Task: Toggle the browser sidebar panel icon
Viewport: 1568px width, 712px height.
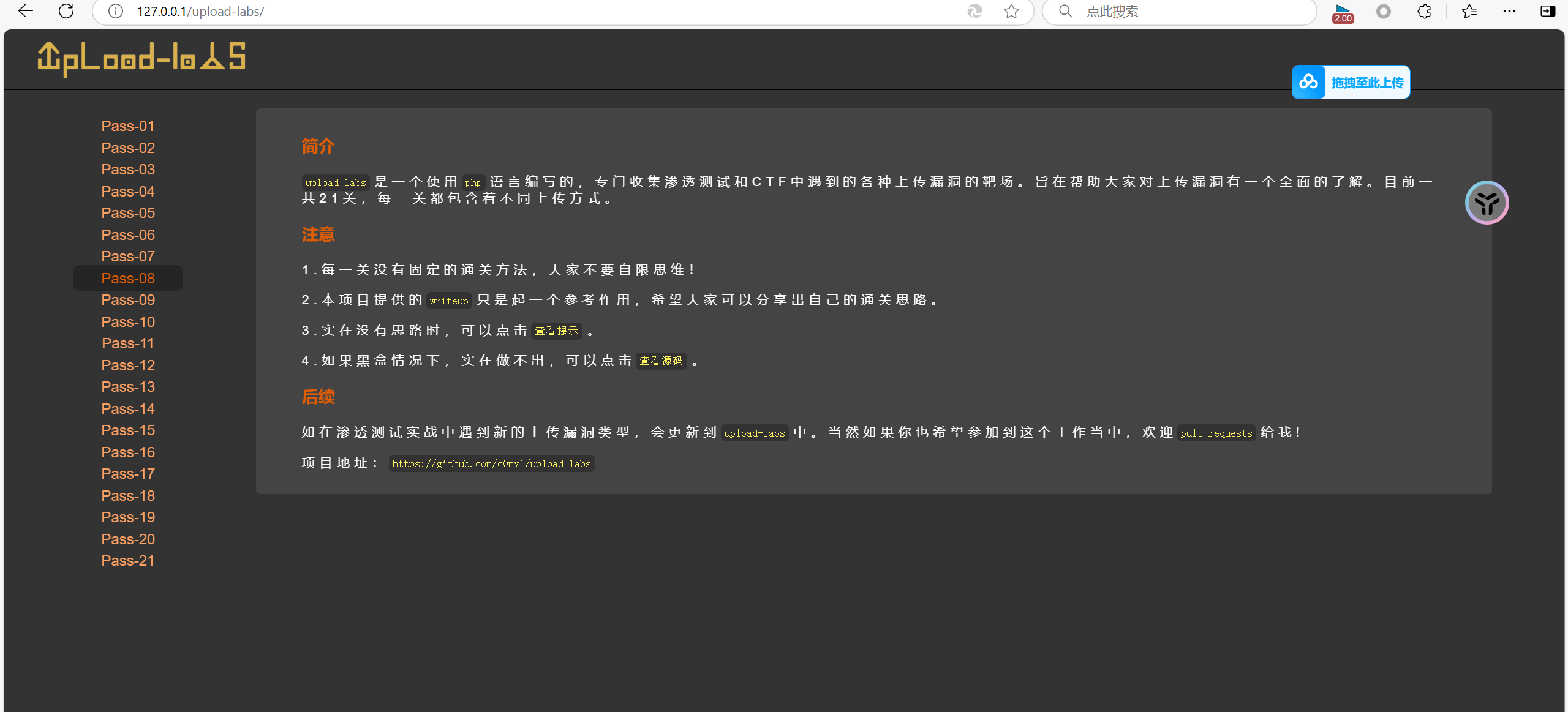Action: click(x=1547, y=11)
